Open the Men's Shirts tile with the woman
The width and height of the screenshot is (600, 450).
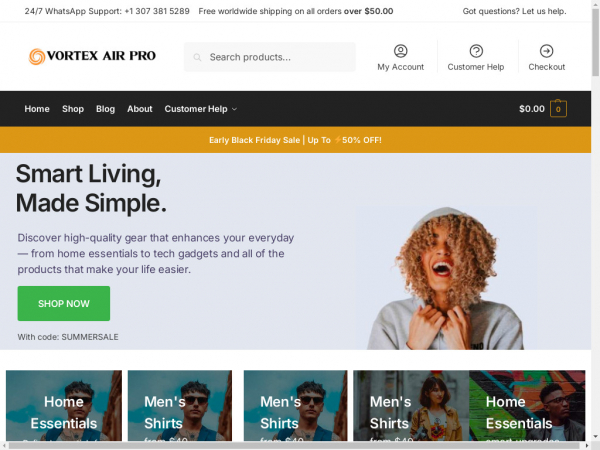click(411, 406)
